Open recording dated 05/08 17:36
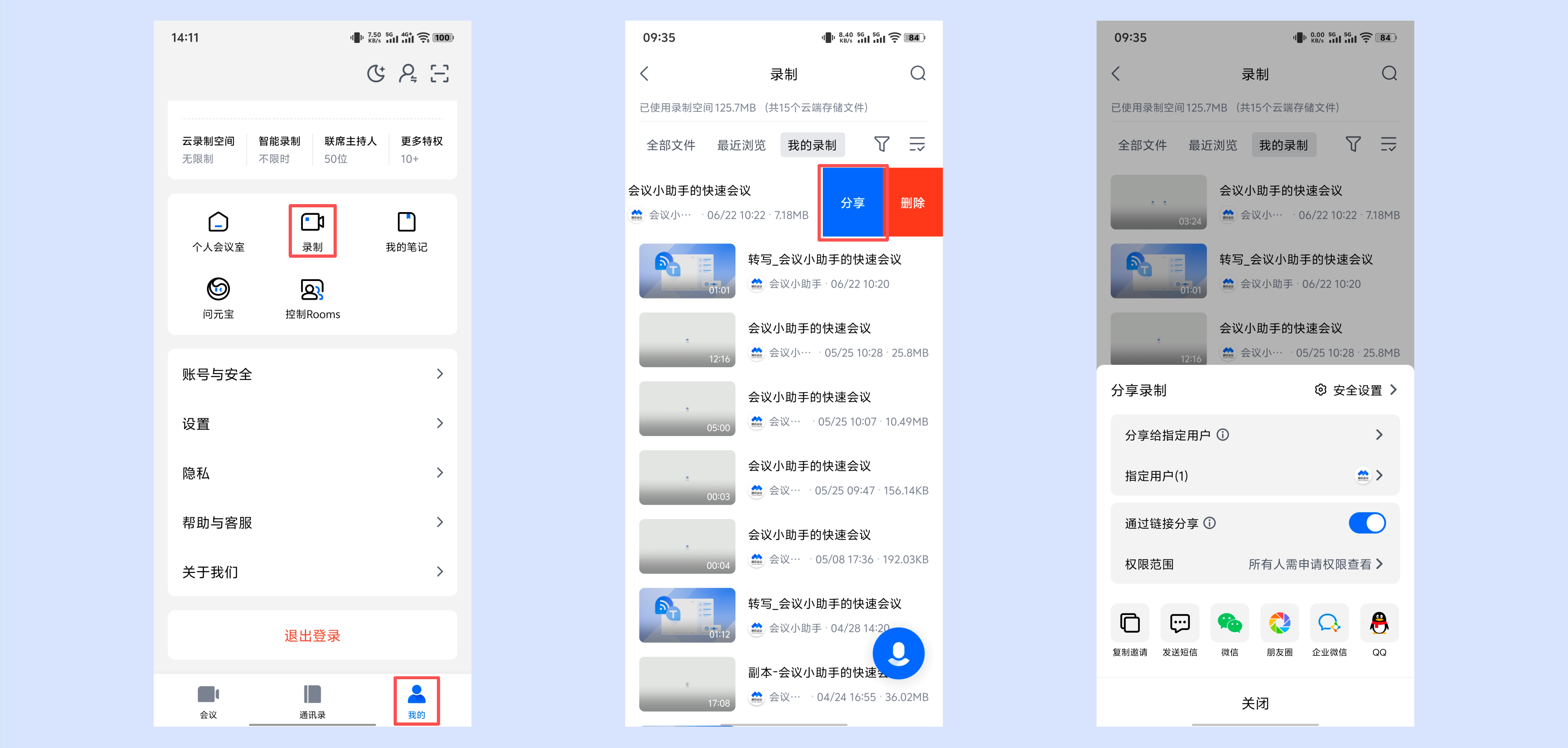This screenshot has height=748, width=1568. click(x=783, y=546)
